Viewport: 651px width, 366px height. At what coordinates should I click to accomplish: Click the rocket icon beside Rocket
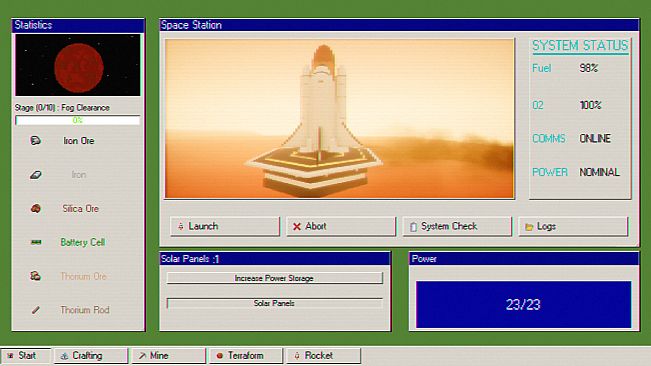(297, 356)
